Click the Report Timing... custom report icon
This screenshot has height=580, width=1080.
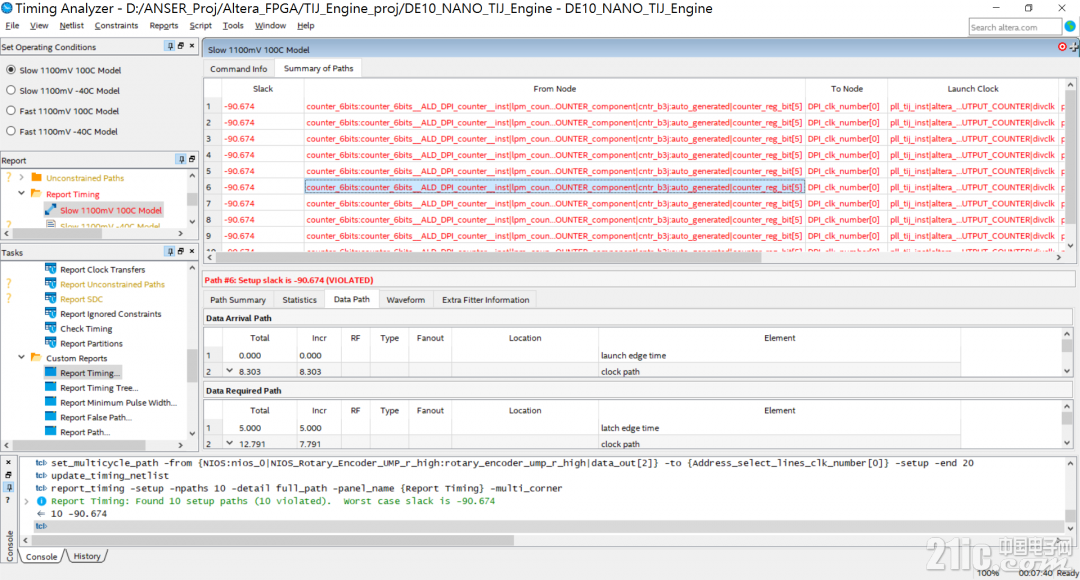[x=50, y=372]
